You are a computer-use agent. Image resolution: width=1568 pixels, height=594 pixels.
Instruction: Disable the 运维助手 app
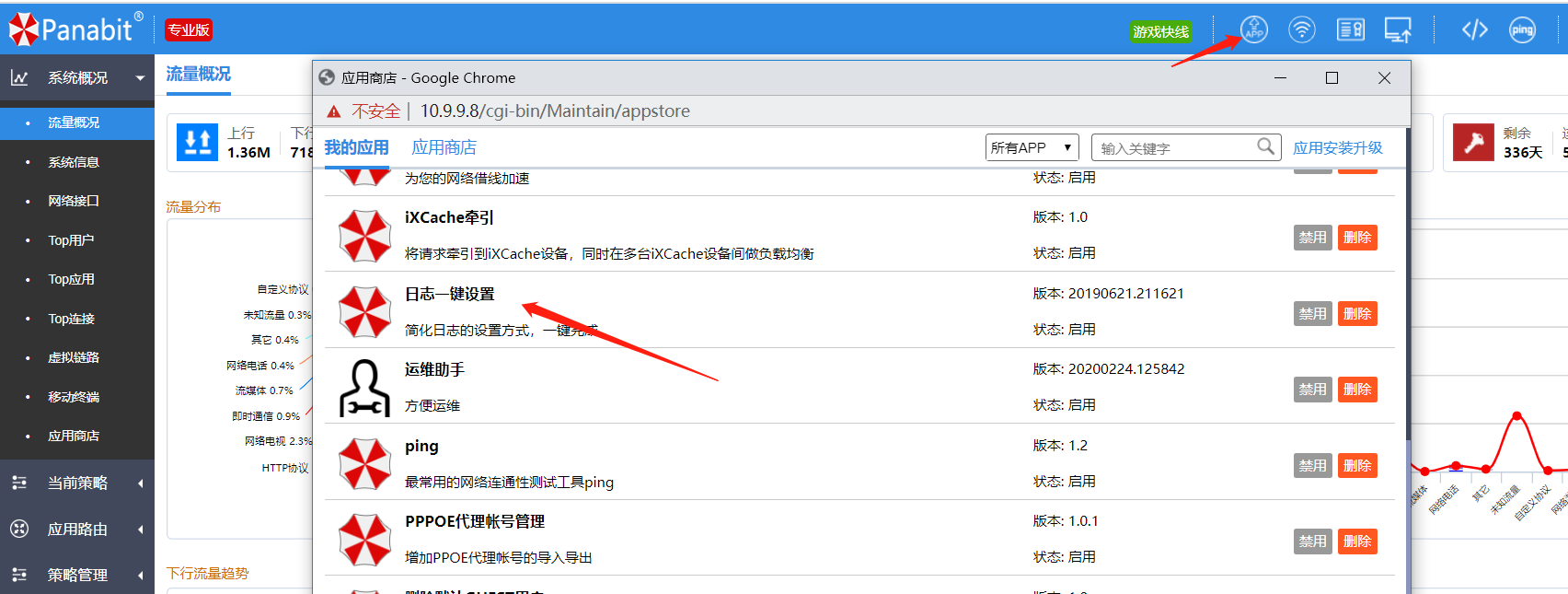[1313, 390]
